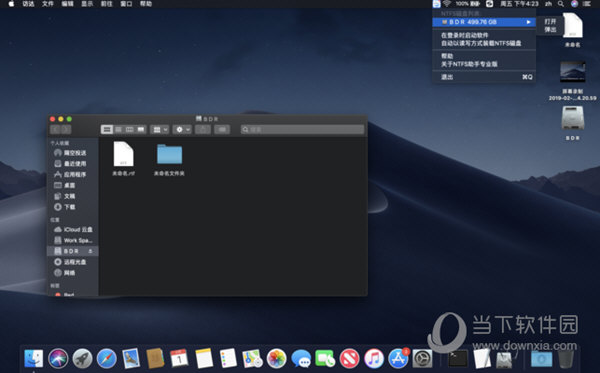Open Siri from the menu bar
This screenshot has width=600, height=373.
click(574, 4)
